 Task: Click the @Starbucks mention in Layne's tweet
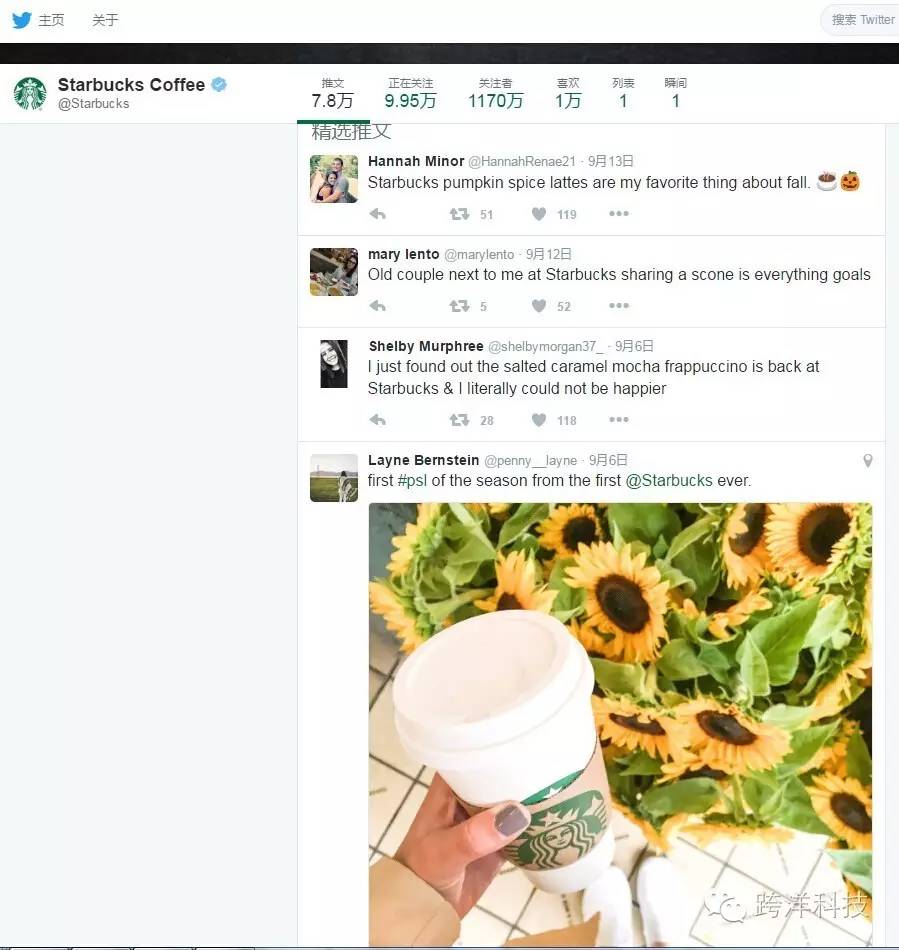(x=669, y=481)
